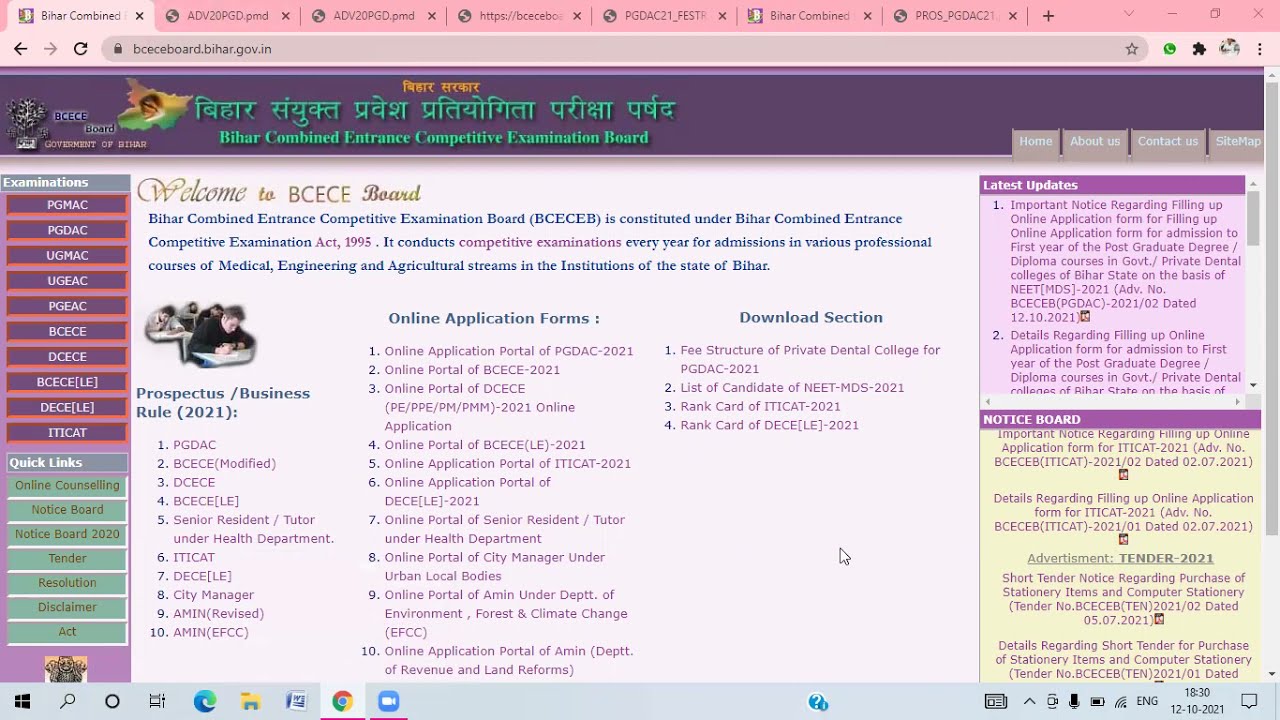Open Chrome's three-dot menu
Image resolution: width=1280 pixels, height=720 pixels.
tap(1259, 49)
